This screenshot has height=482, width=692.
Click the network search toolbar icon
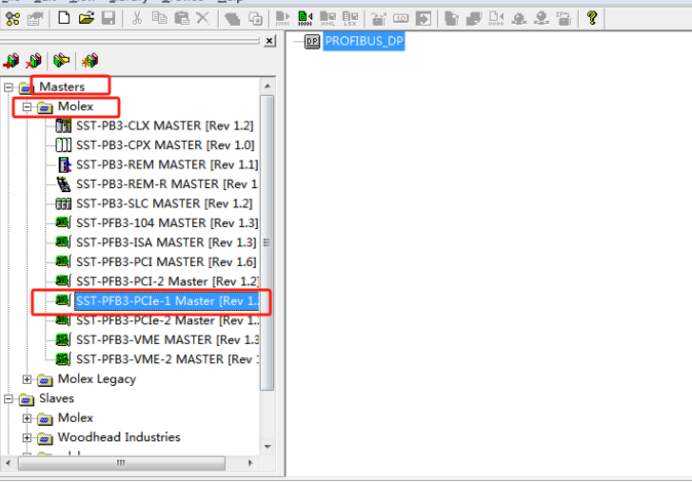click(13, 19)
